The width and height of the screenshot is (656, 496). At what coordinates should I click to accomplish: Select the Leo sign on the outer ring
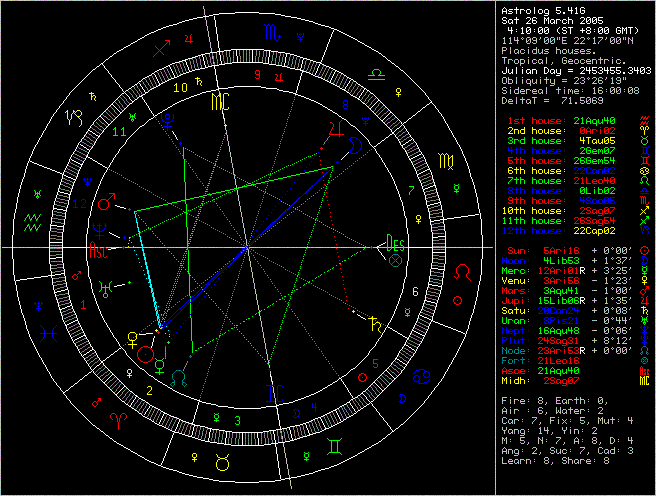coord(464,271)
